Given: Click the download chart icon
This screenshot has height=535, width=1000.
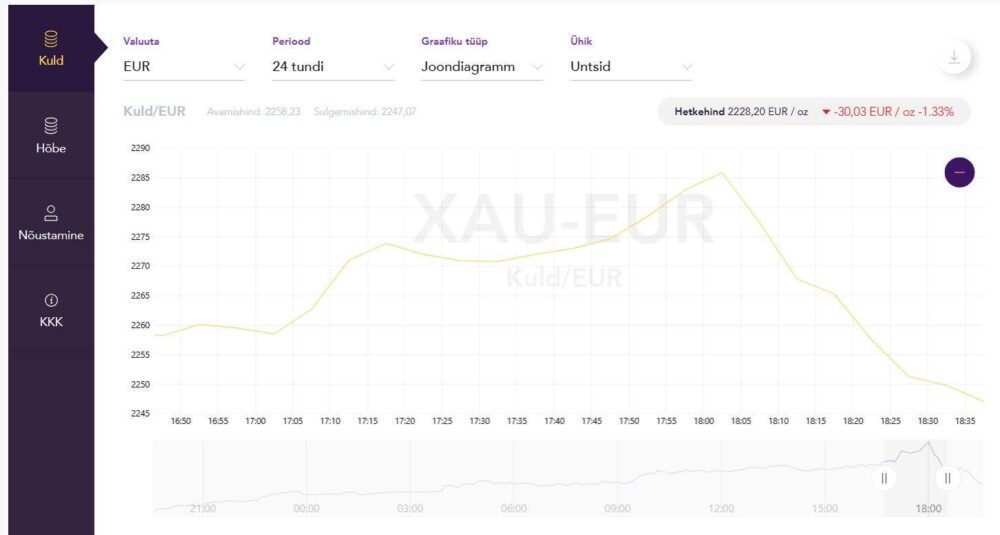Looking at the screenshot, I should coord(954,57).
